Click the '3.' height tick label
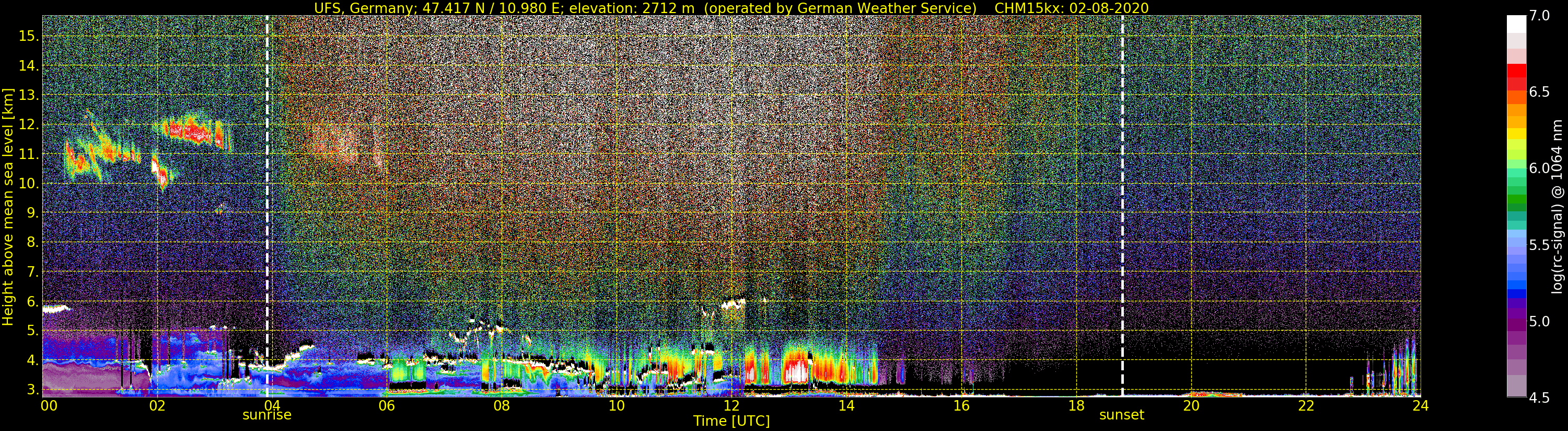1568x431 pixels. pos(32,389)
